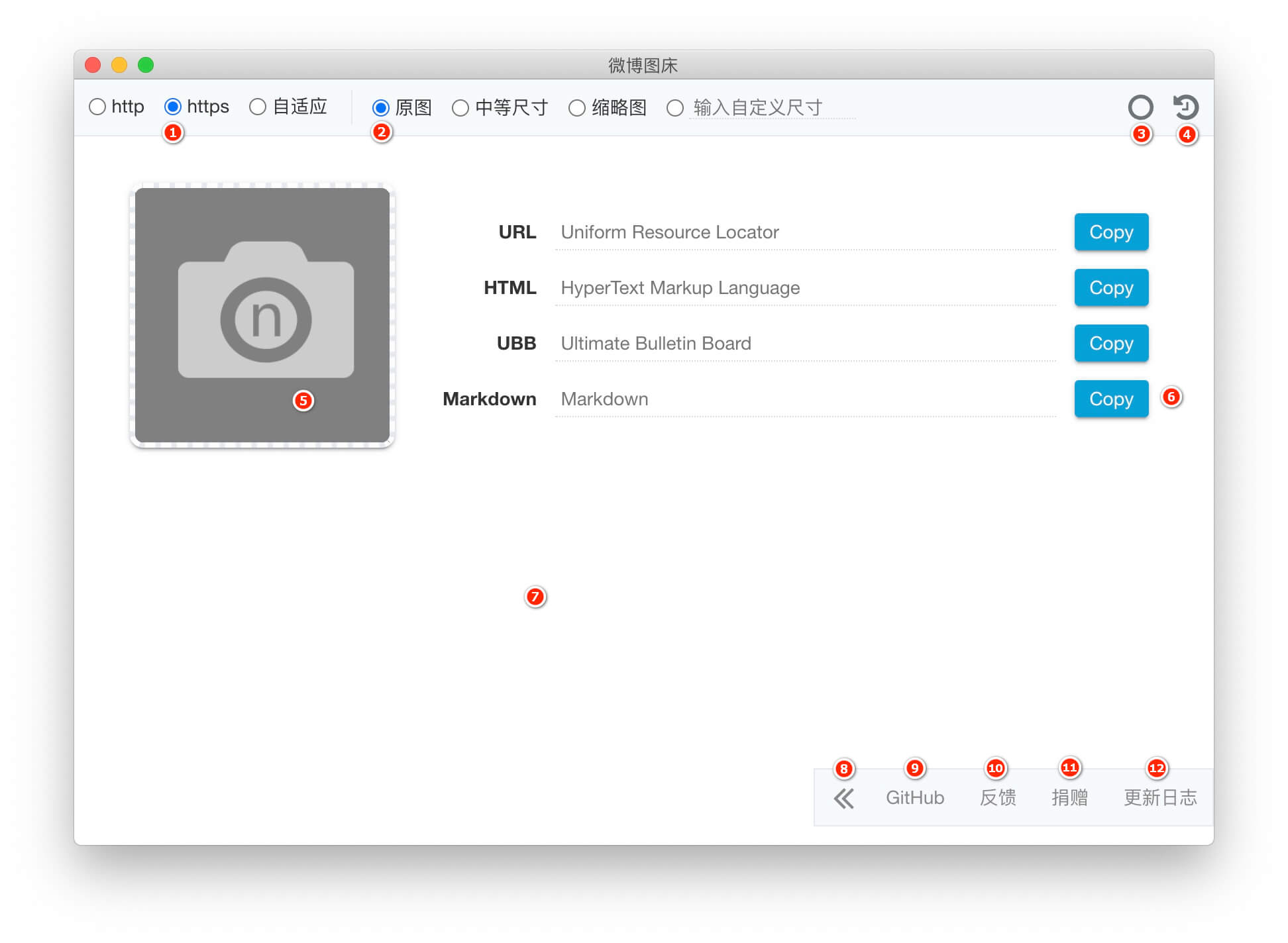Open upload history clock icon
The image size is (1288, 943).
click(x=1185, y=107)
